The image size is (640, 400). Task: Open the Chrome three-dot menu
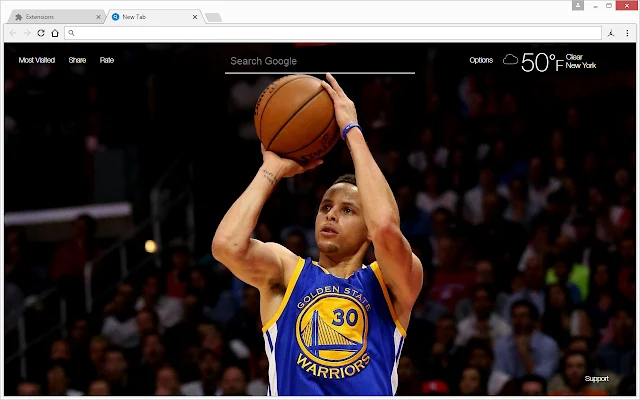(x=627, y=33)
